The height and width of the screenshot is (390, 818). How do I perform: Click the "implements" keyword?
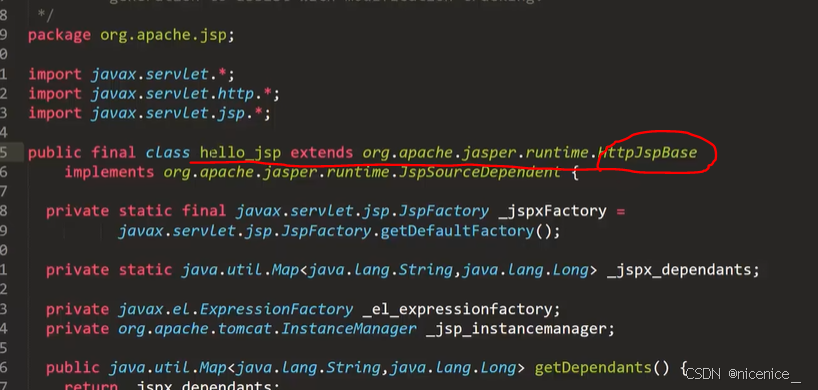point(109,172)
